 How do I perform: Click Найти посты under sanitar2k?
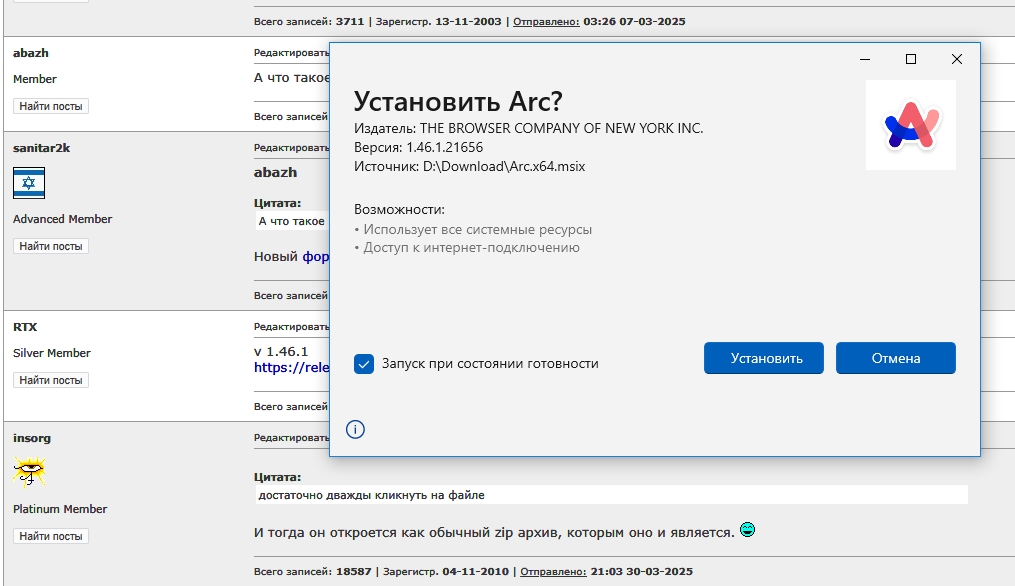coord(50,246)
